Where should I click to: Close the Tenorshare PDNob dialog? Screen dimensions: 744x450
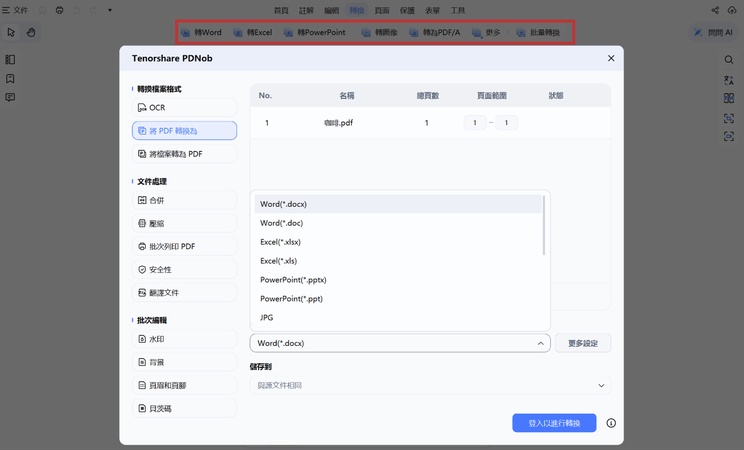(611, 58)
